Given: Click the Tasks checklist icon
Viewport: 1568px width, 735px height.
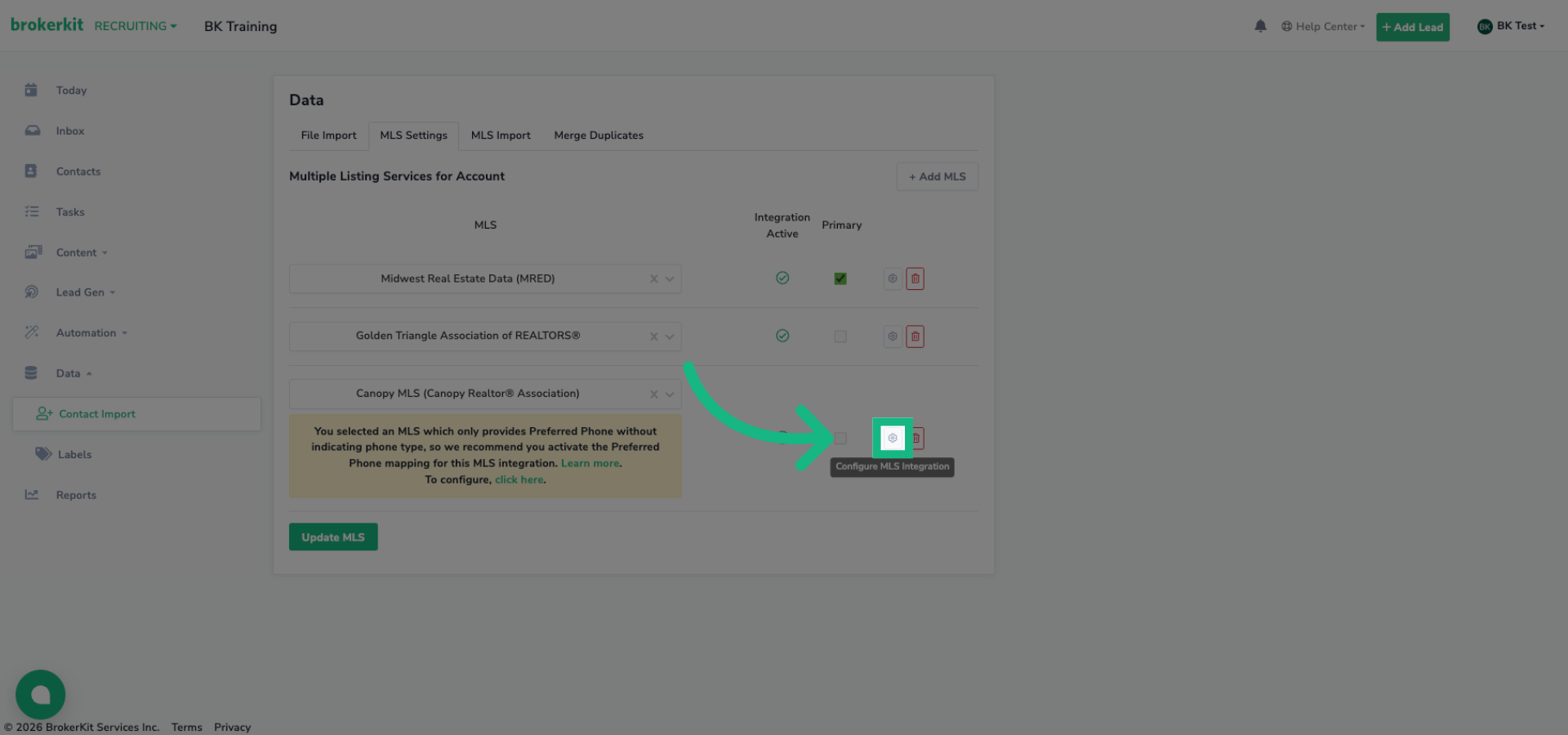Looking at the screenshot, I should pos(32,212).
